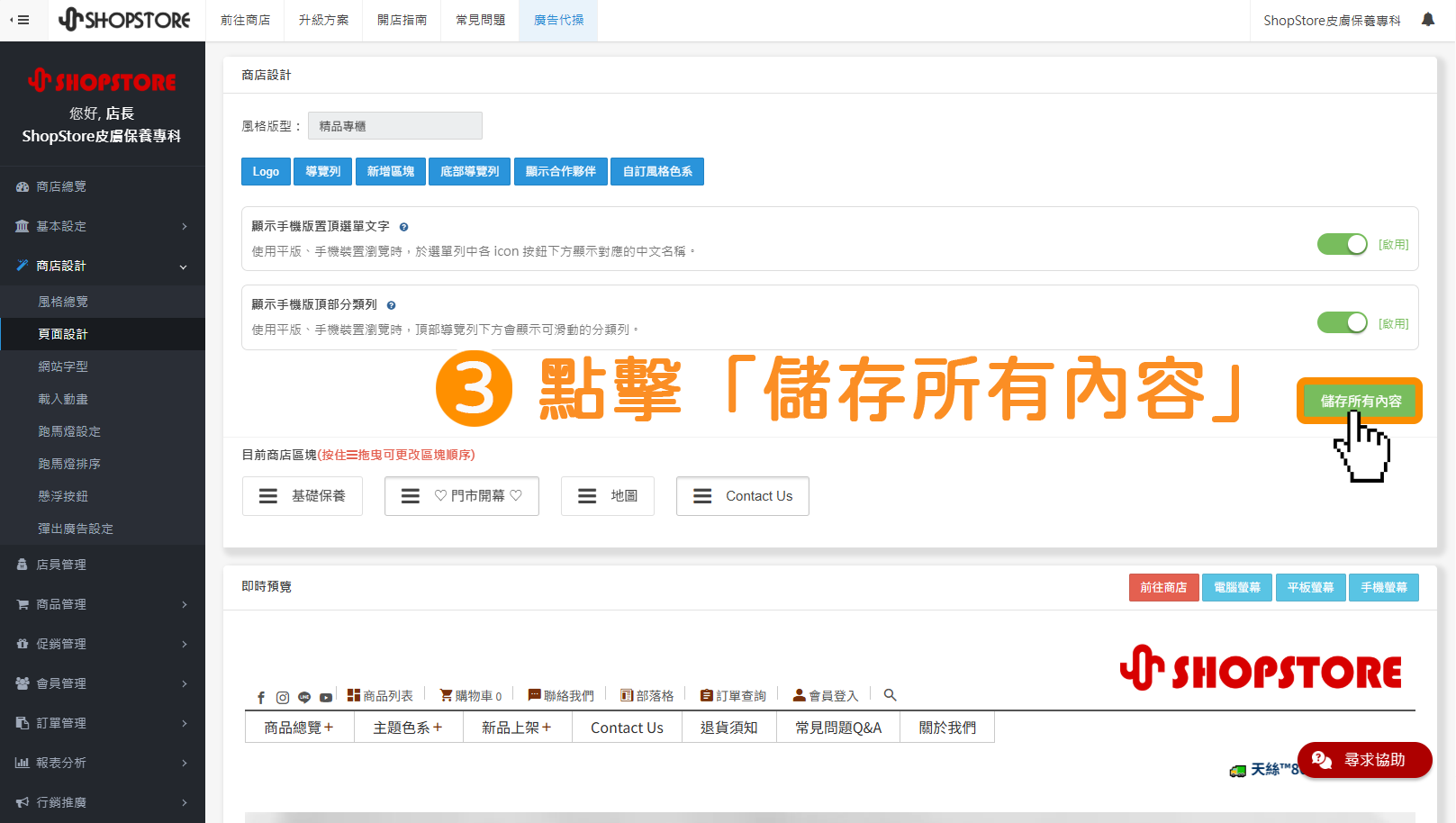Select 懸浮按鈕 in sidebar submenu
Image resolution: width=1456 pixels, height=823 pixels.
click(x=103, y=496)
